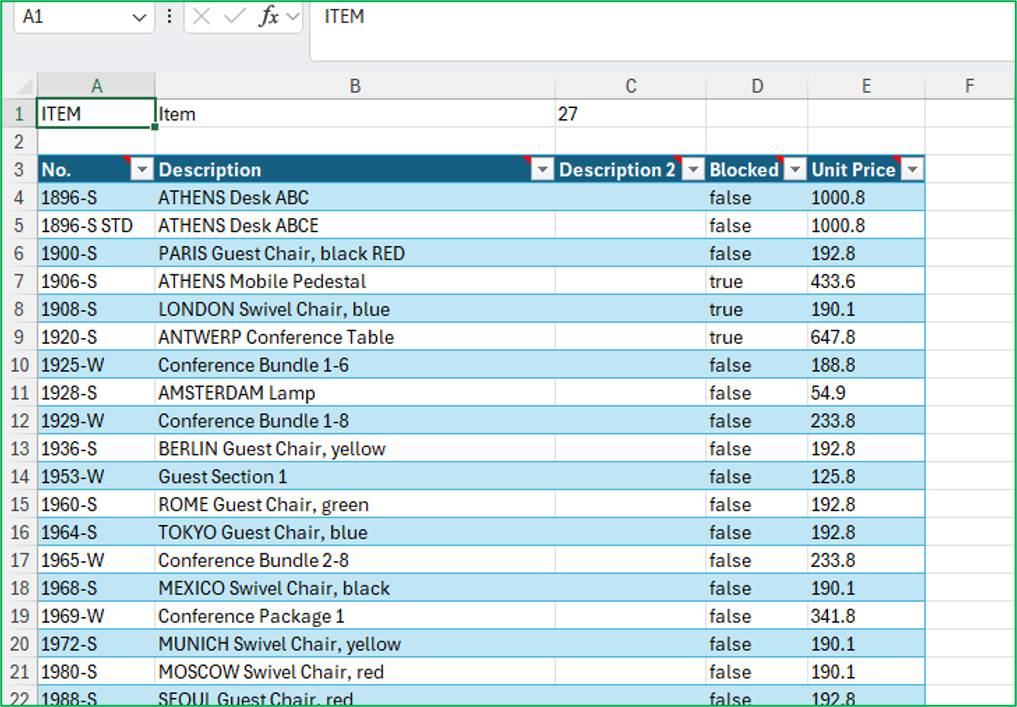Click the Select All corner triangle
This screenshot has height=707, width=1017.
pyautogui.click(x=24, y=86)
